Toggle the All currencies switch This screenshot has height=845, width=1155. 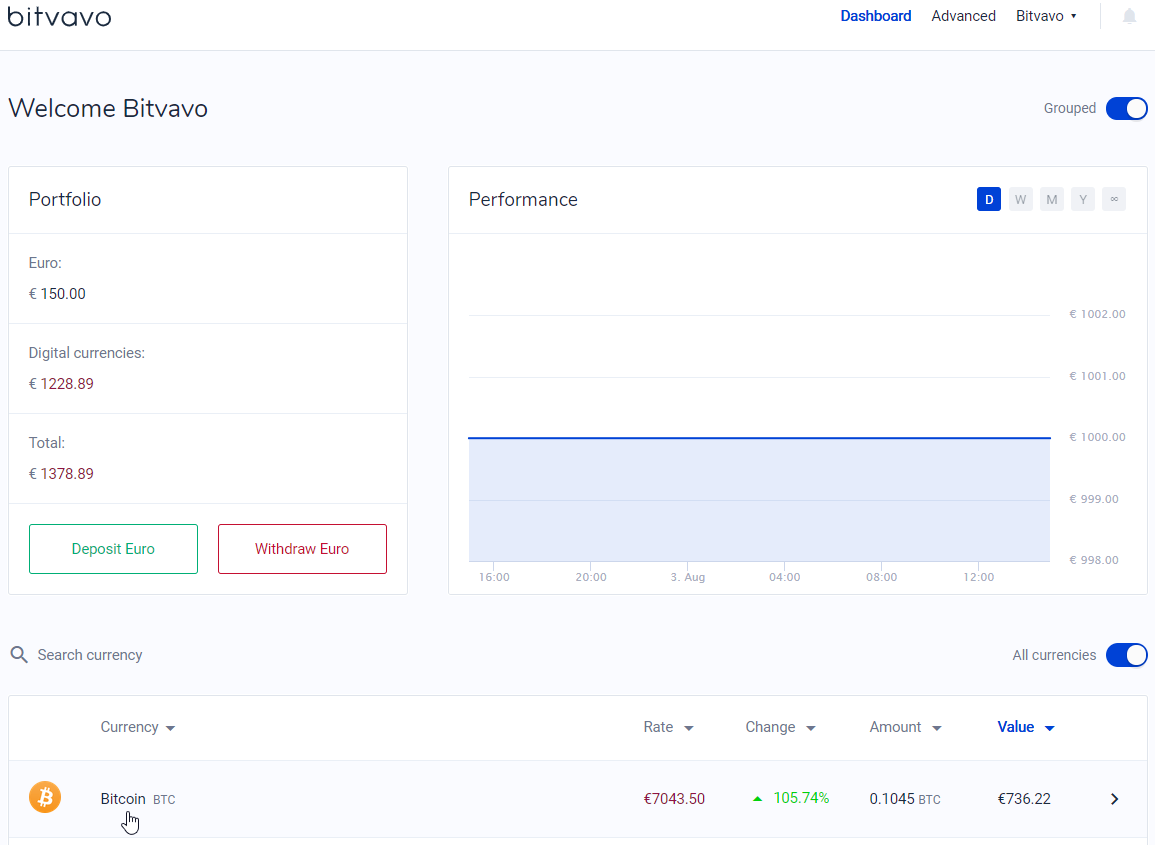click(x=1126, y=655)
